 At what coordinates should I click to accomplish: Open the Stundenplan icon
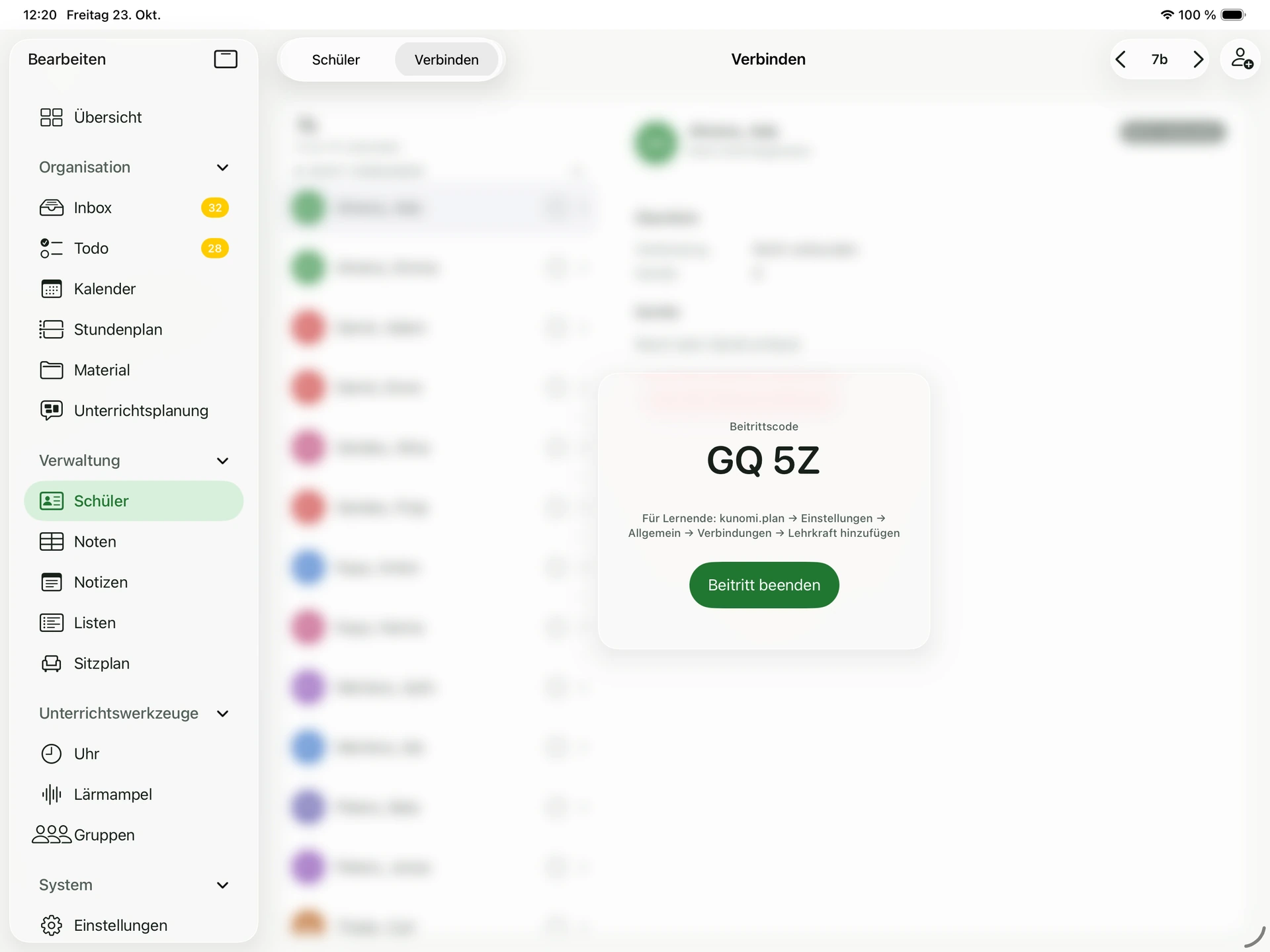click(51, 329)
